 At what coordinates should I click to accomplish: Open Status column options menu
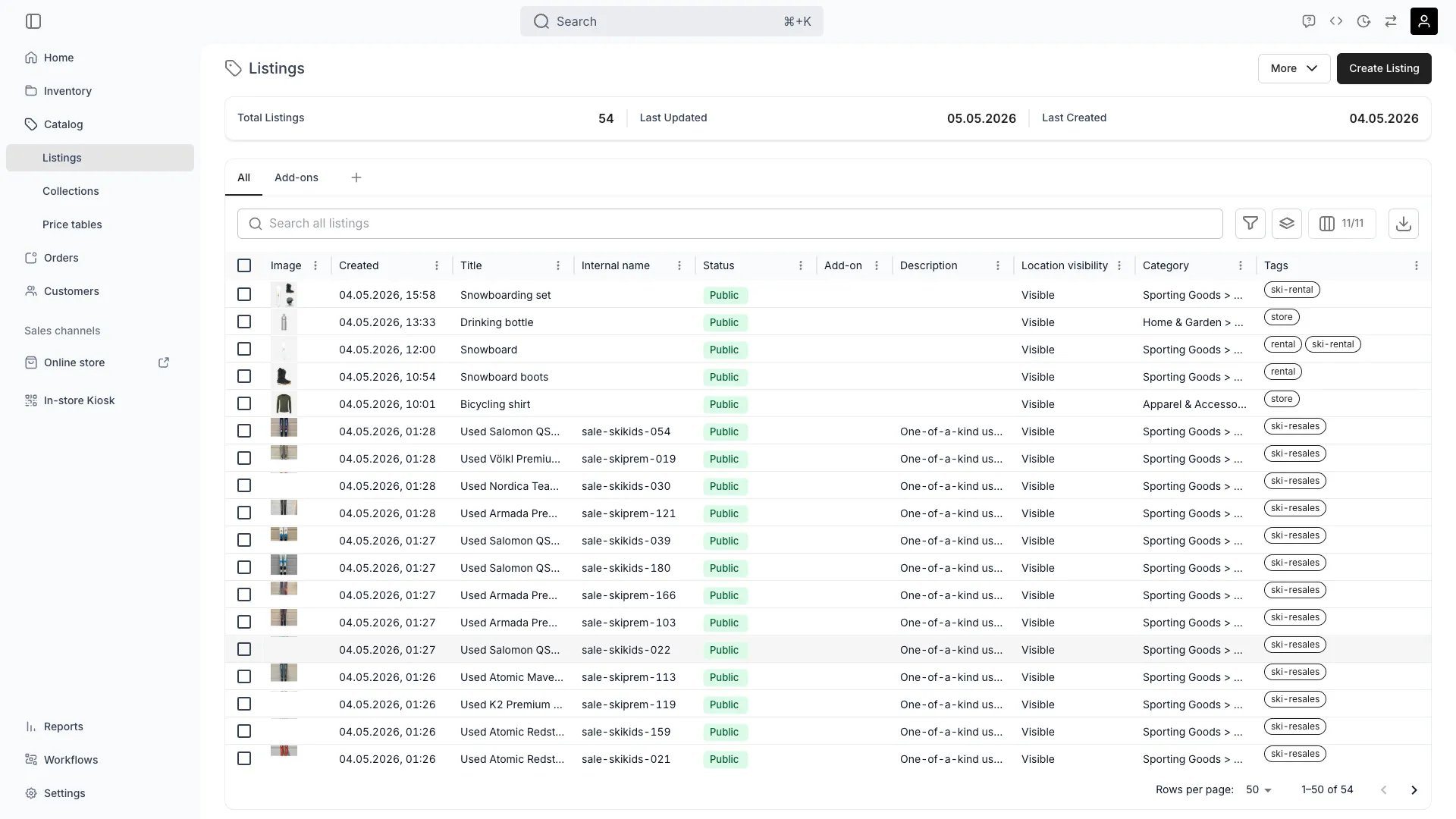tap(801, 265)
